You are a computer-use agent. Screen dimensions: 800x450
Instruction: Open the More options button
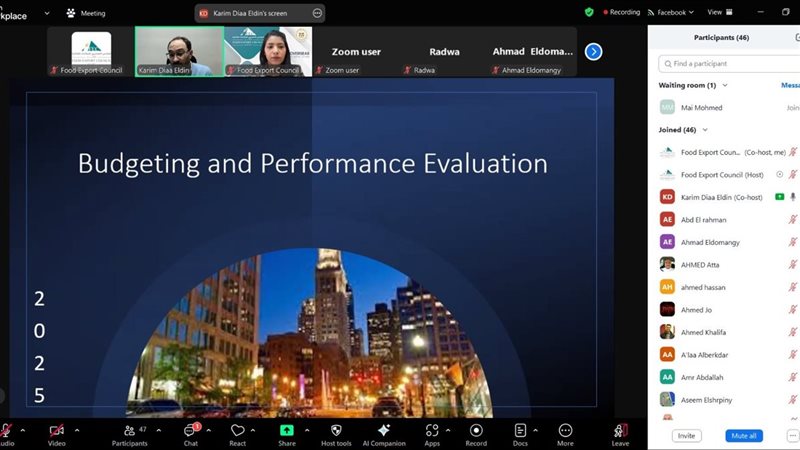565,435
